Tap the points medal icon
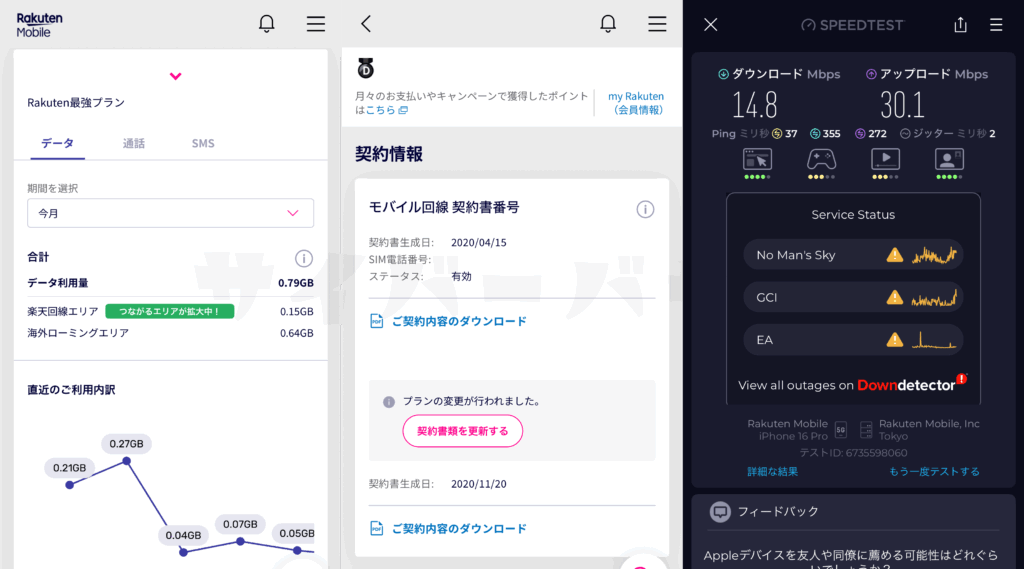 pyautogui.click(x=366, y=68)
